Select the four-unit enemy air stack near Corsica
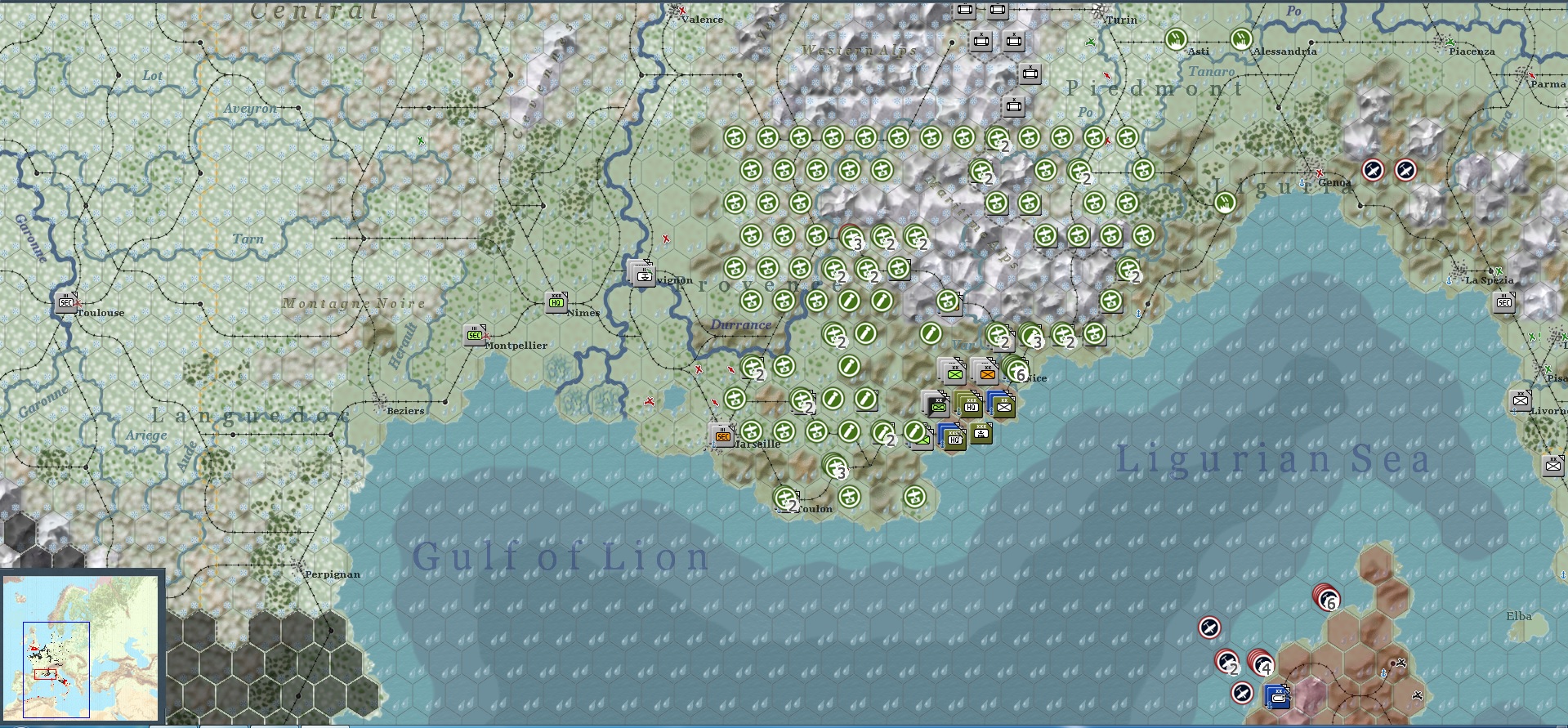1568x728 pixels. 1261,663
